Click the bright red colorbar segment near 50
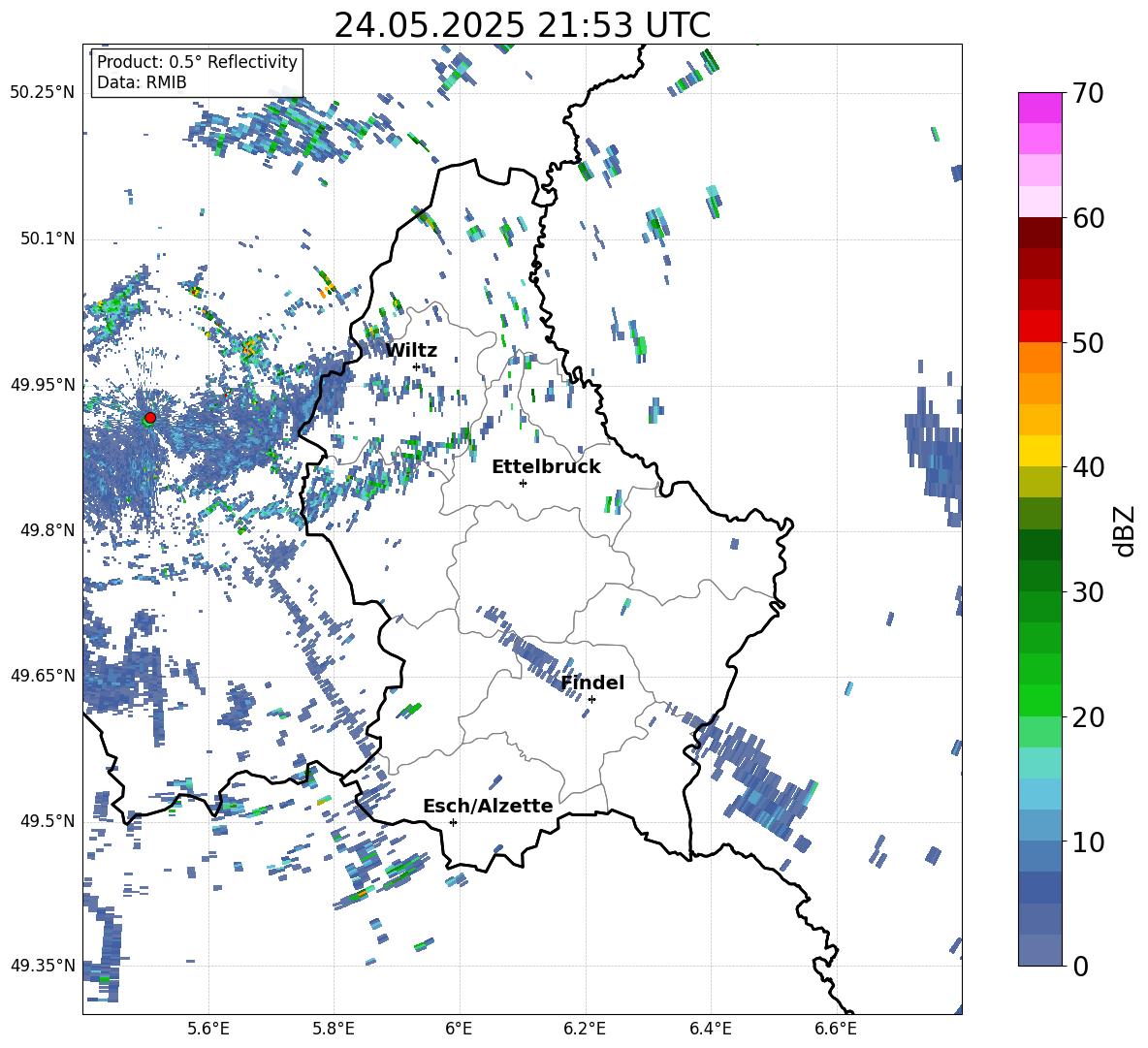This screenshot has height=1048, width=1148. point(1039,327)
